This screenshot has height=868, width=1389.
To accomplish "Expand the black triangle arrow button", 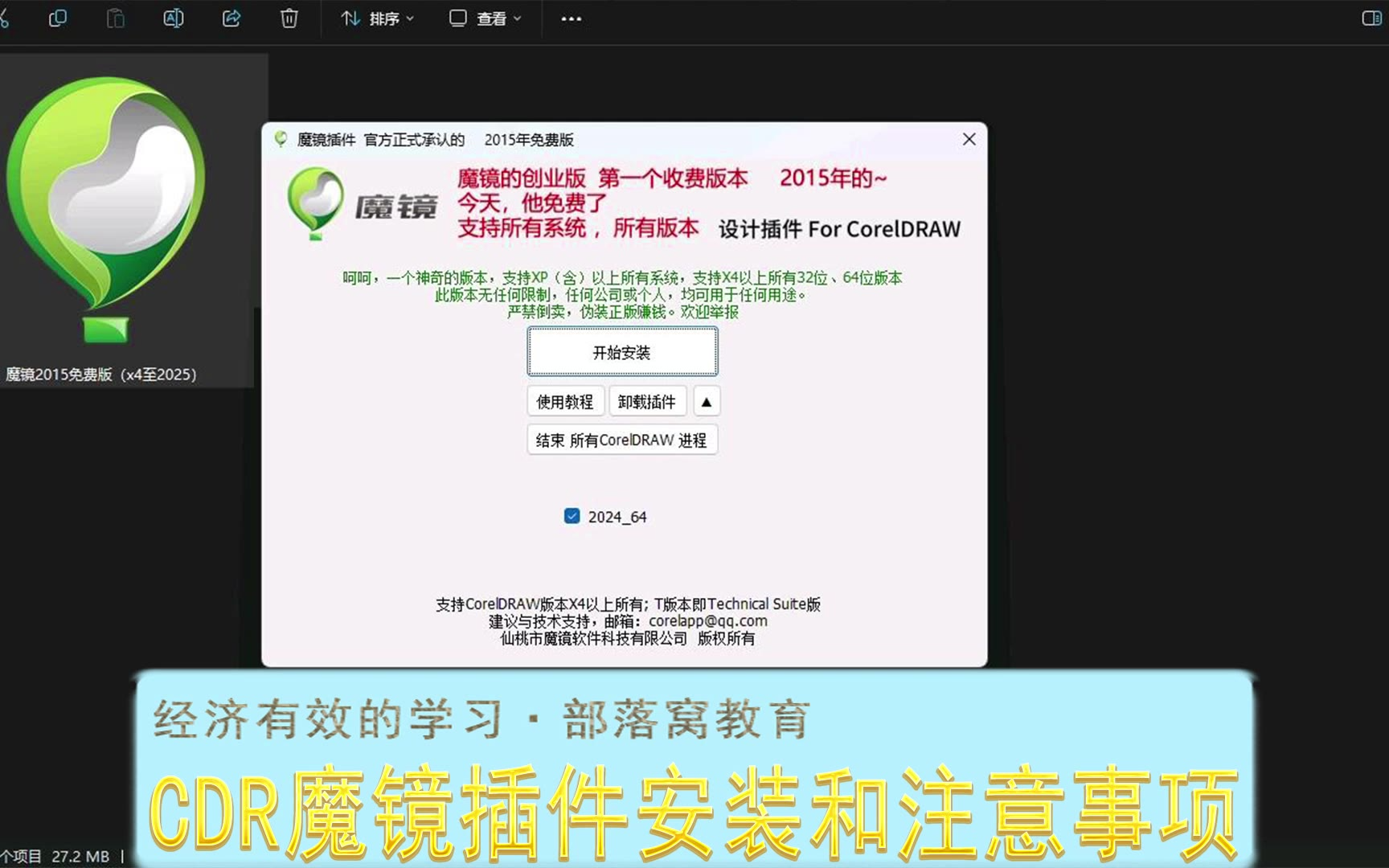I will [707, 402].
